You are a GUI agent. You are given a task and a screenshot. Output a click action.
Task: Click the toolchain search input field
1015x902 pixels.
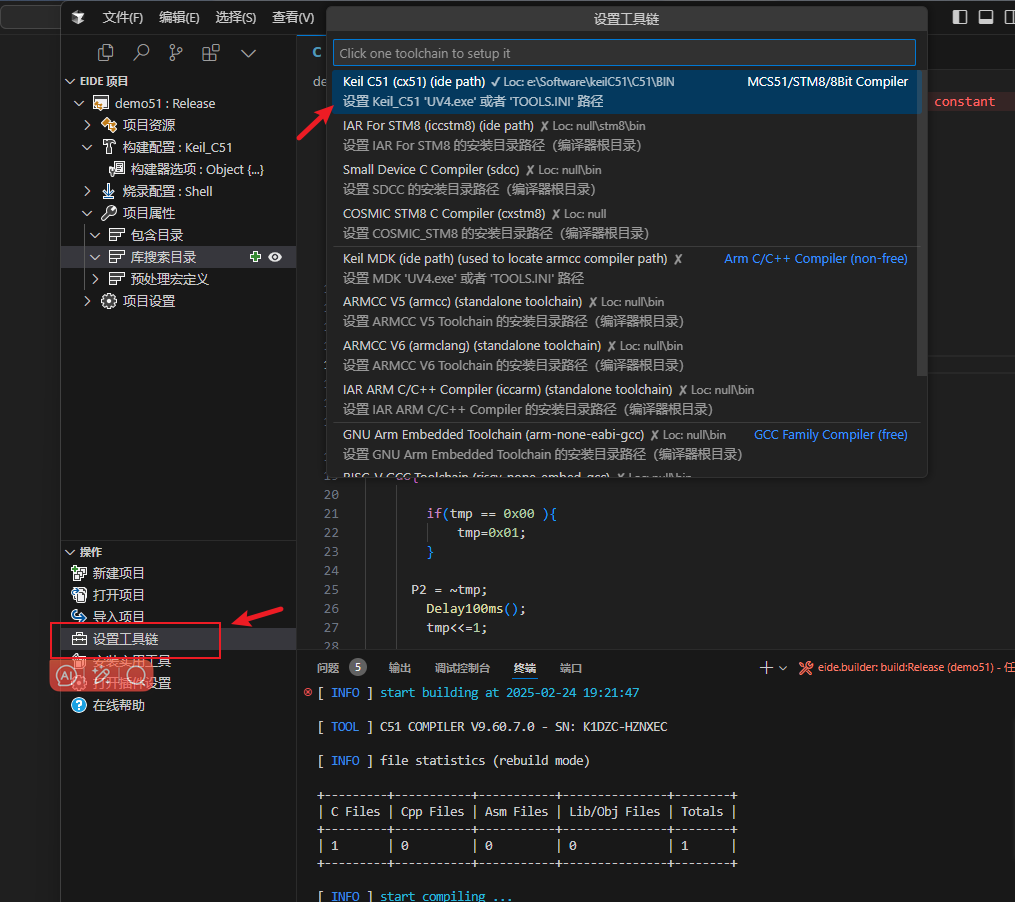click(624, 53)
